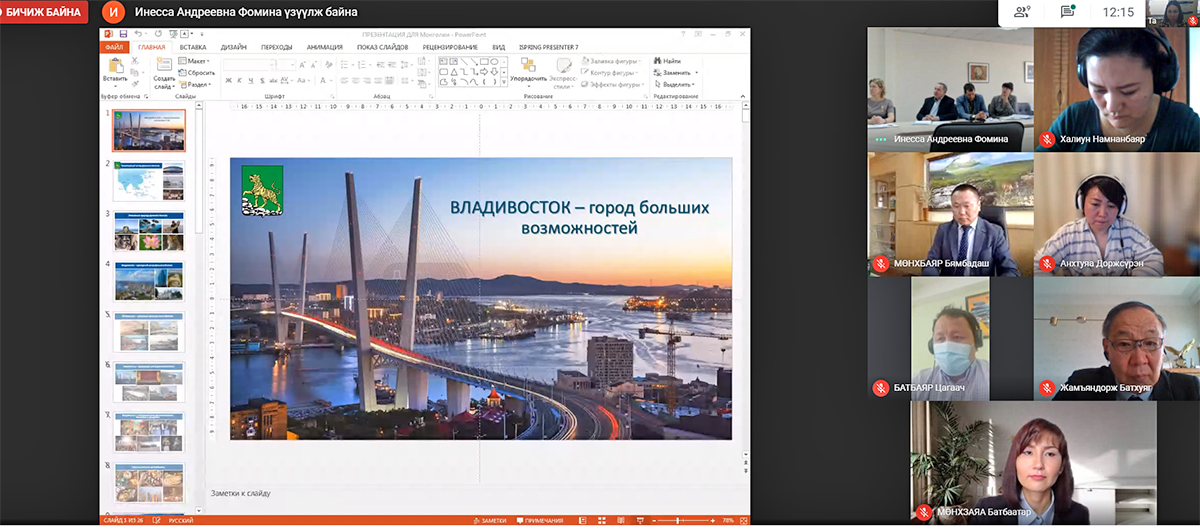The height and width of the screenshot is (529, 1200).
Task: Click the Find (Найти) binoculars icon
Action: (657, 61)
